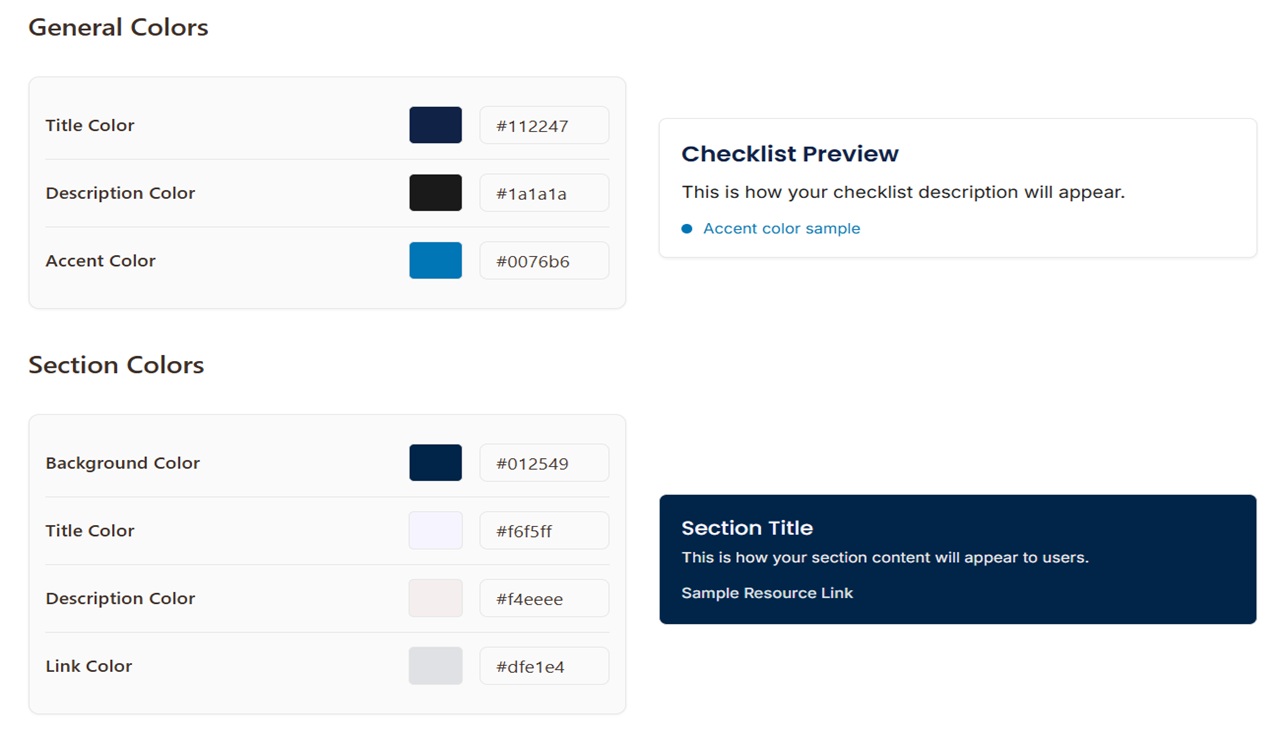Click the General Colors section heading
This screenshot has height=730, width=1280.
[x=118, y=26]
